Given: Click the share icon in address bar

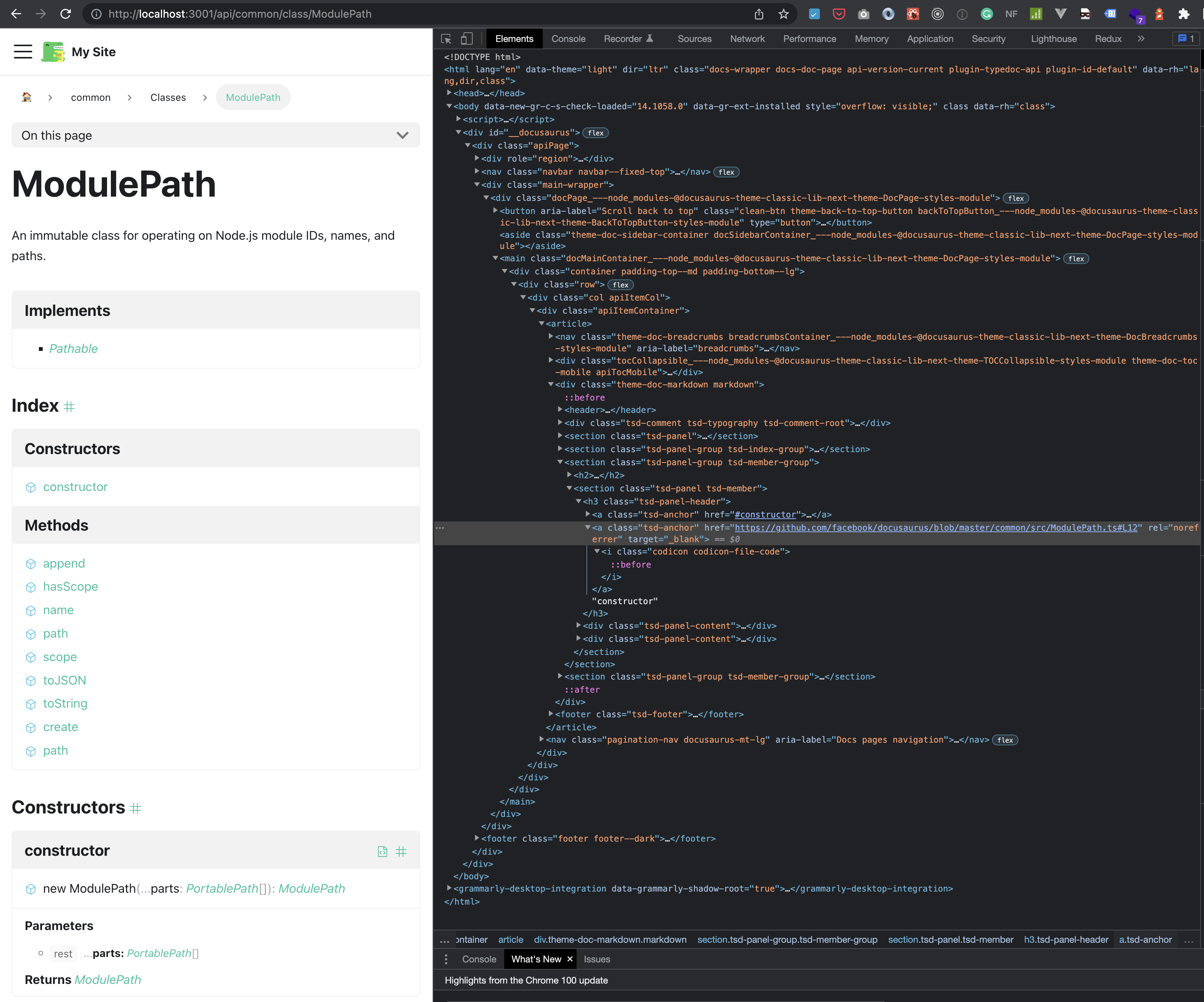Looking at the screenshot, I should click(x=759, y=14).
